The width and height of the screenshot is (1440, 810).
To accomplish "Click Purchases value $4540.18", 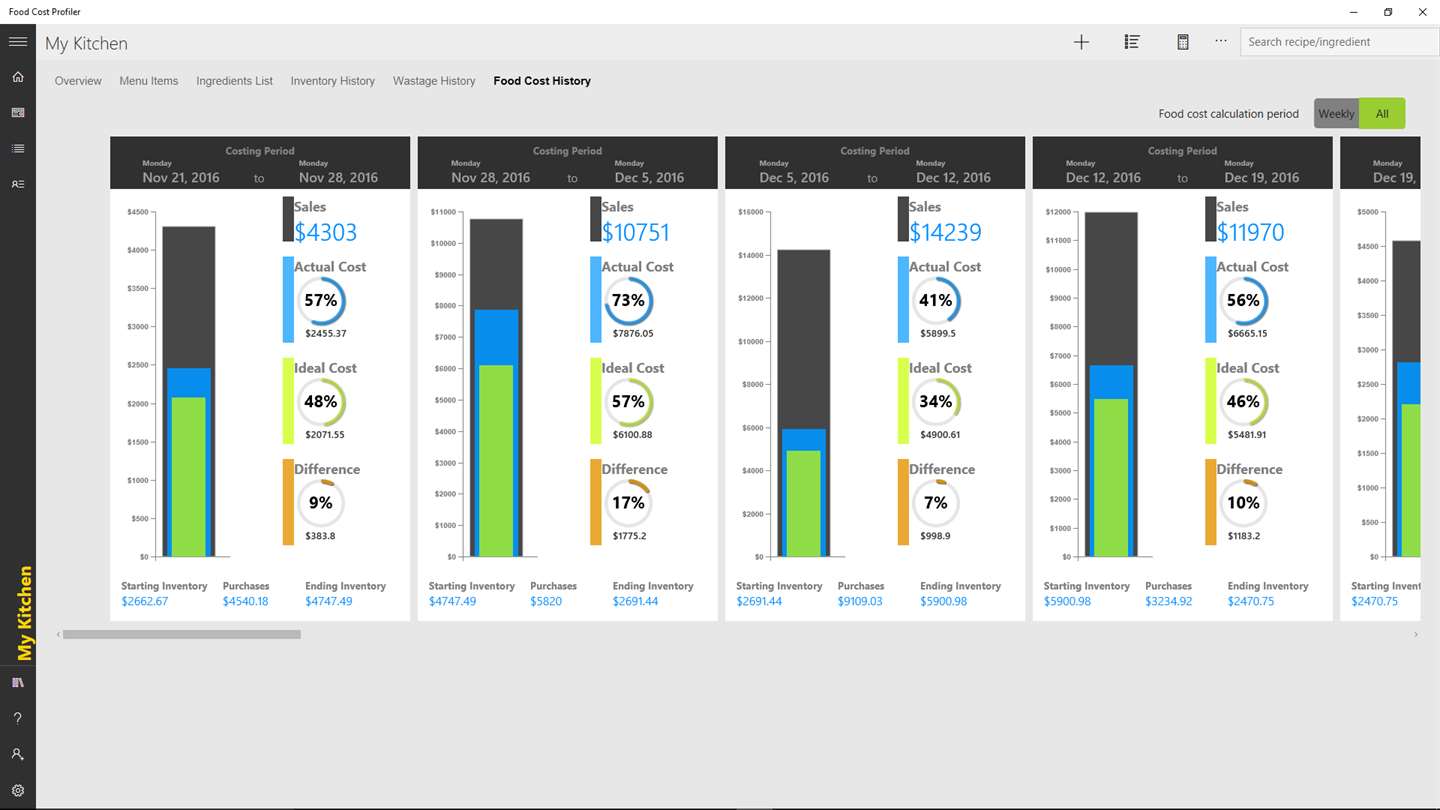I will [246, 602].
